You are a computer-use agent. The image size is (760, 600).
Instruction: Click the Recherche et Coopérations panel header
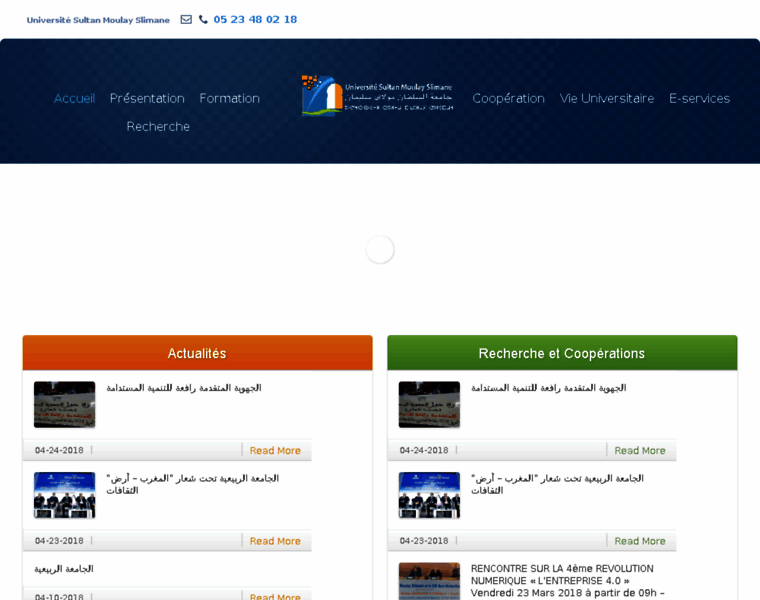tap(562, 353)
